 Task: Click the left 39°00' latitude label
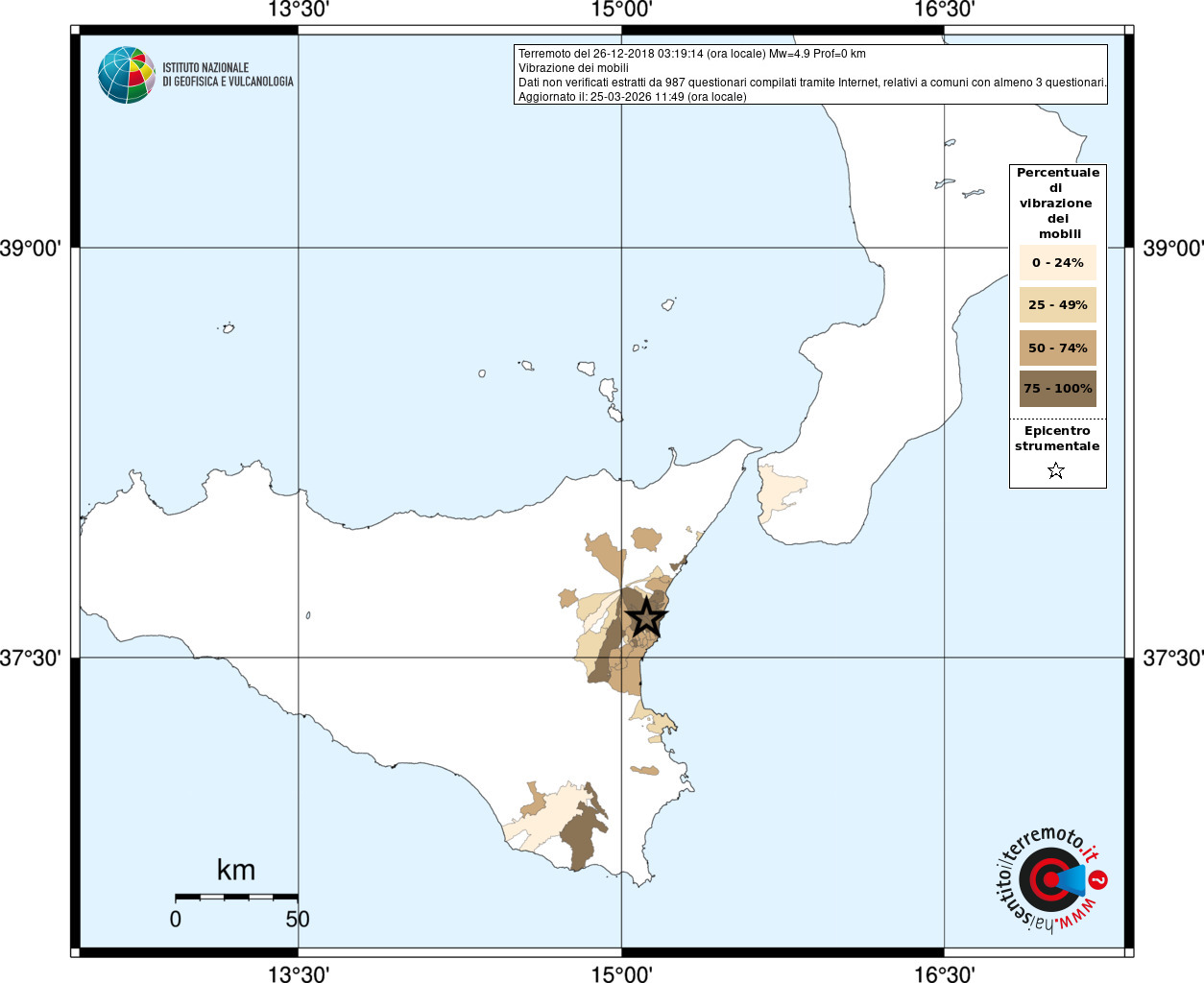coord(31,249)
